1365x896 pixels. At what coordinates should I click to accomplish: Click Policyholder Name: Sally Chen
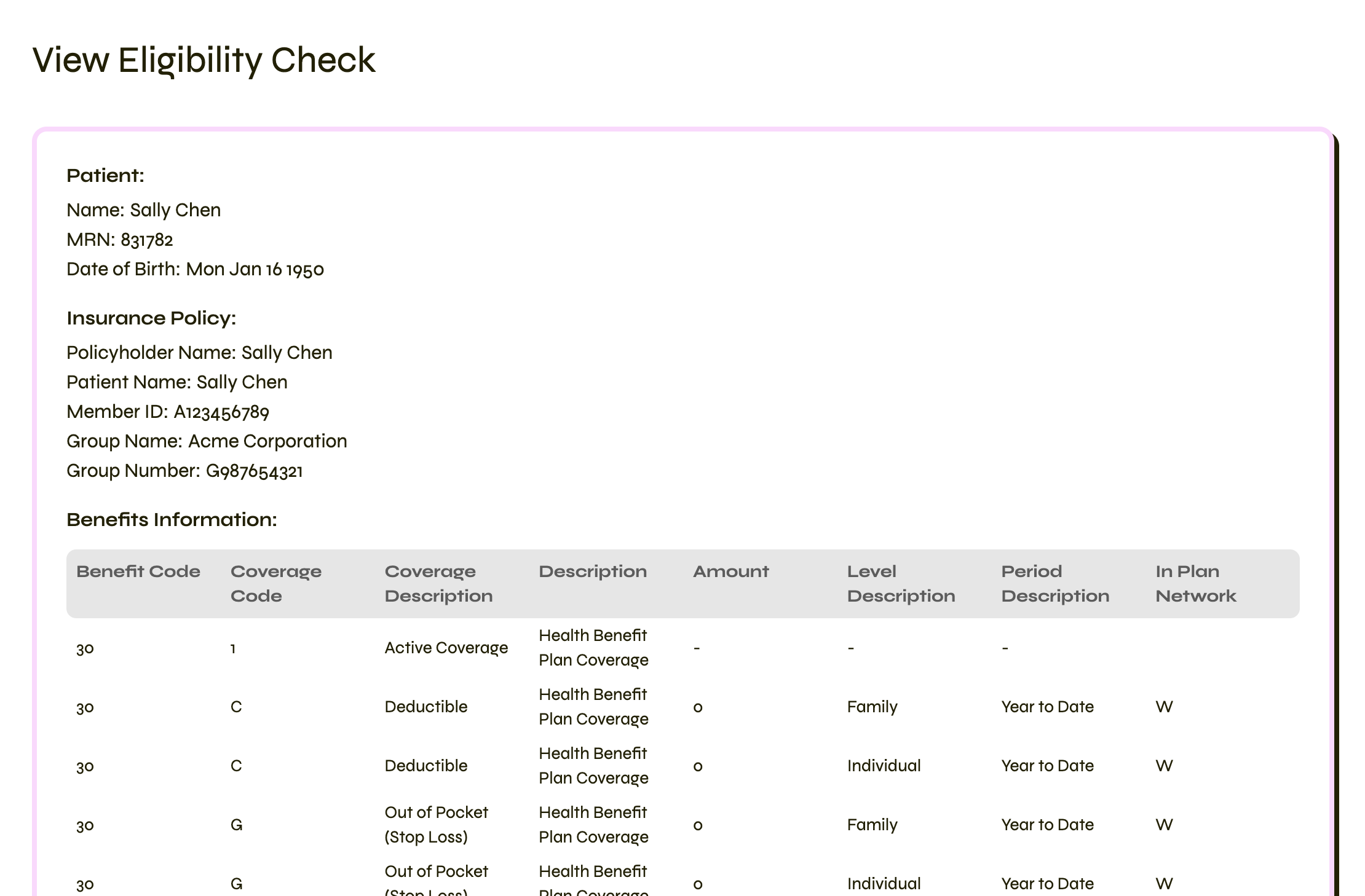pyautogui.click(x=199, y=353)
